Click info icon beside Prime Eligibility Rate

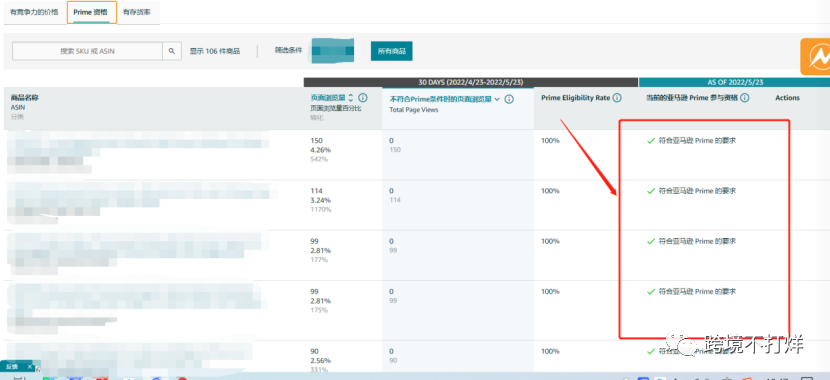(617, 98)
